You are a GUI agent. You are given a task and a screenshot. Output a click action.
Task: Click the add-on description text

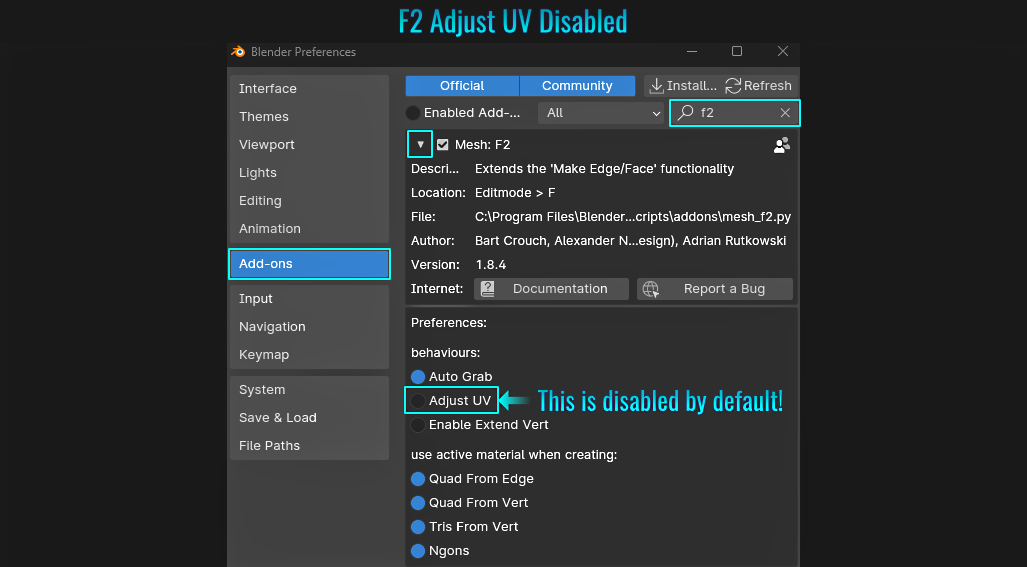(x=604, y=169)
